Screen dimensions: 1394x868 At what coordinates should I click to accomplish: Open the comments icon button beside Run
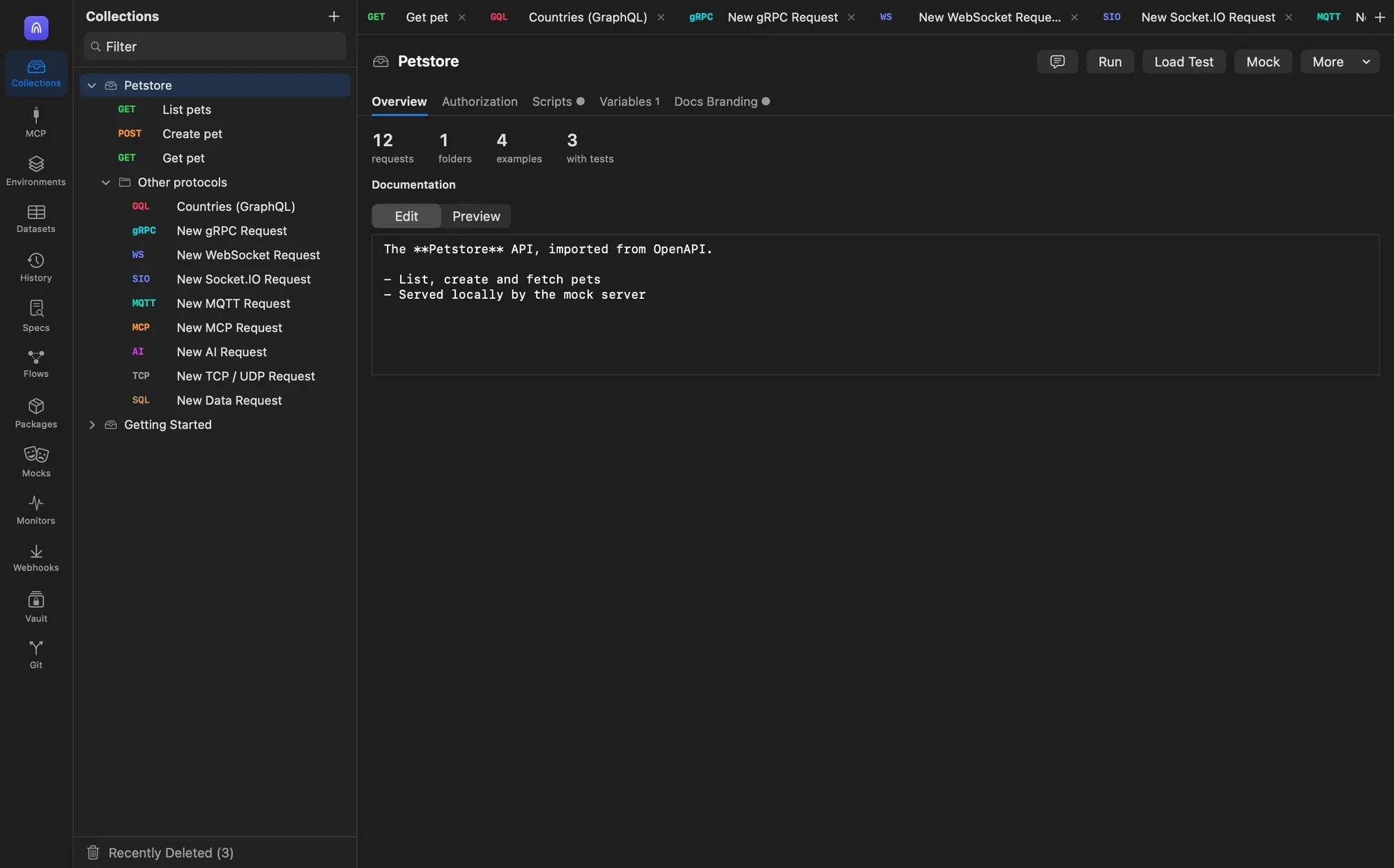[x=1057, y=61]
